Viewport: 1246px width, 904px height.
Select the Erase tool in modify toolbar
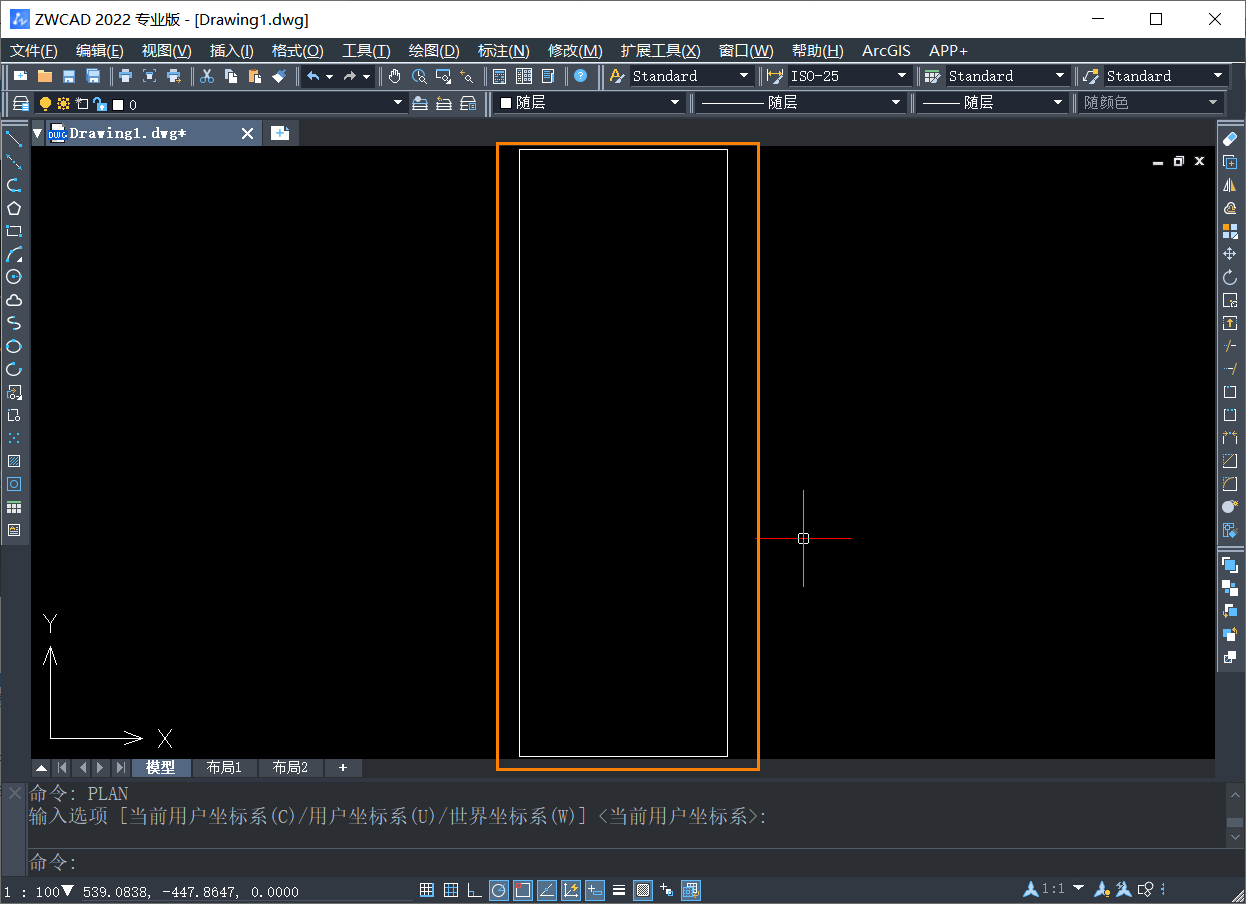click(x=1230, y=139)
